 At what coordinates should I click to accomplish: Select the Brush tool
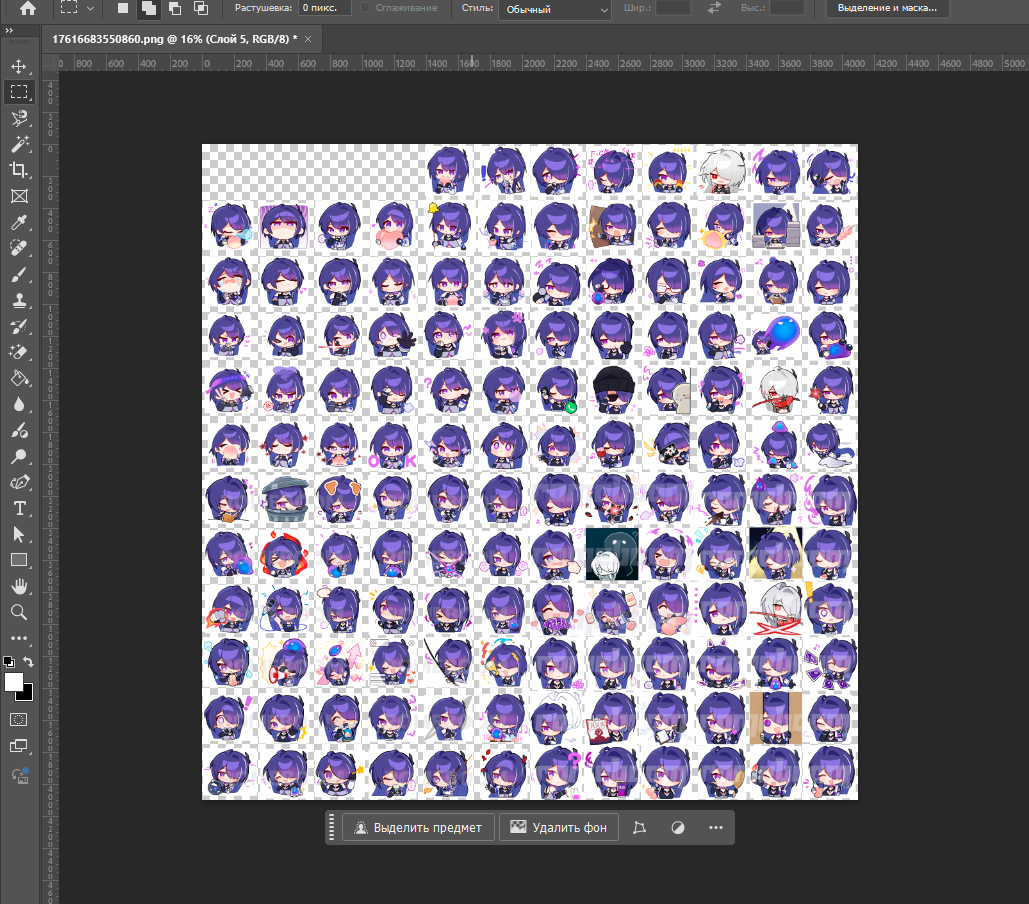(x=19, y=274)
